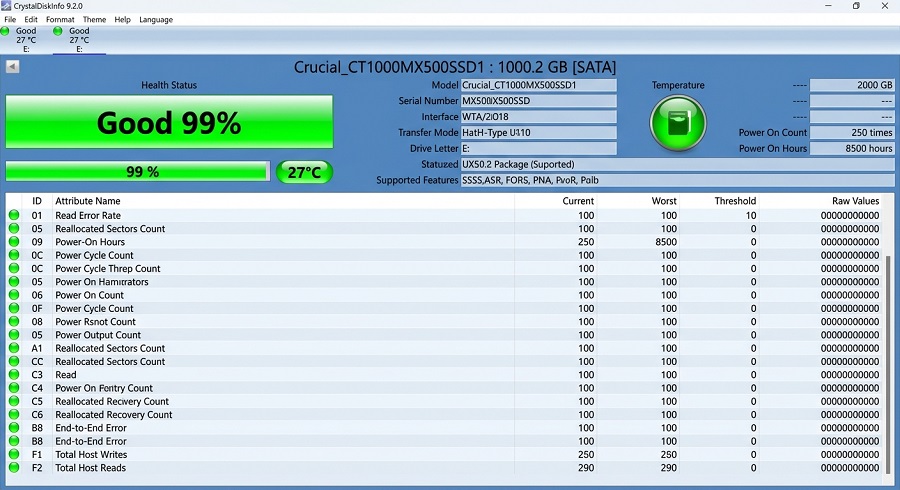Click status circle beside Total Host Reads
The width and height of the screenshot is (900, 490).
click(x=14, y=468)
